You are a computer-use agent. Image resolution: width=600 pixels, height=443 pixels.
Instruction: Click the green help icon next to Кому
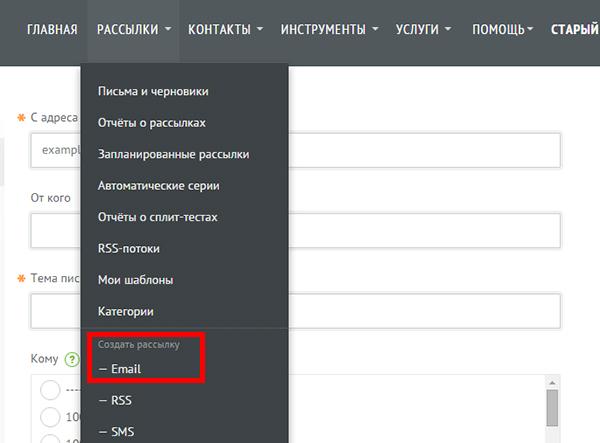tap(72, 360)
